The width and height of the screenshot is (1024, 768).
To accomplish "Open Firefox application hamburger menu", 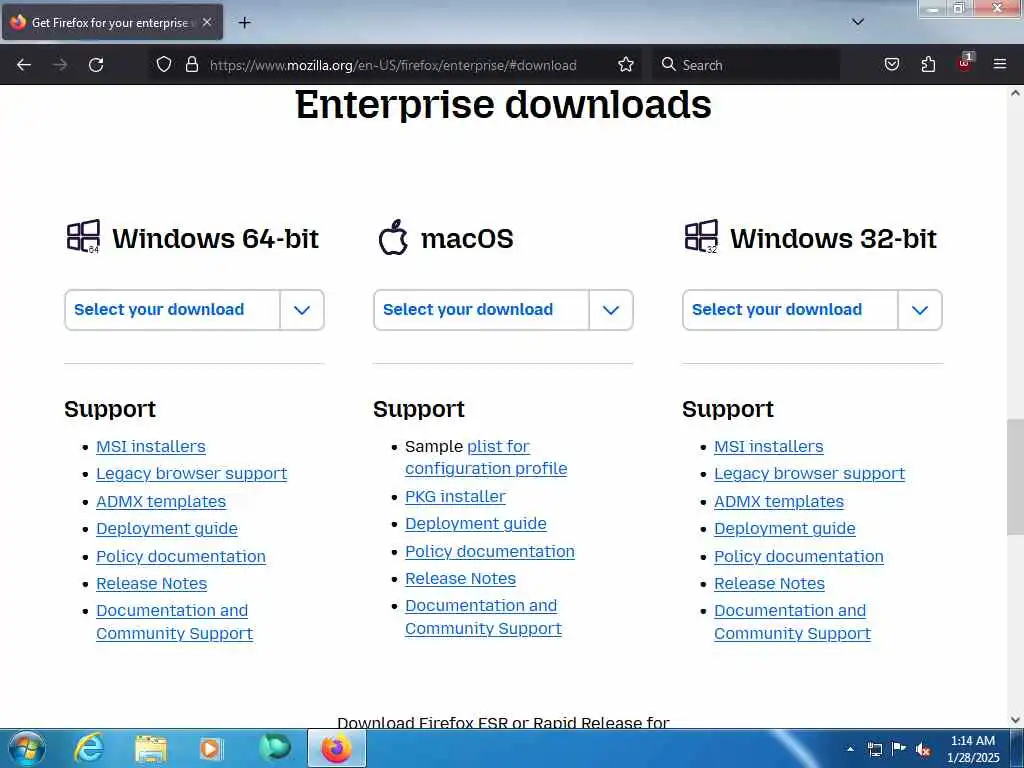I will [1000, 64].
